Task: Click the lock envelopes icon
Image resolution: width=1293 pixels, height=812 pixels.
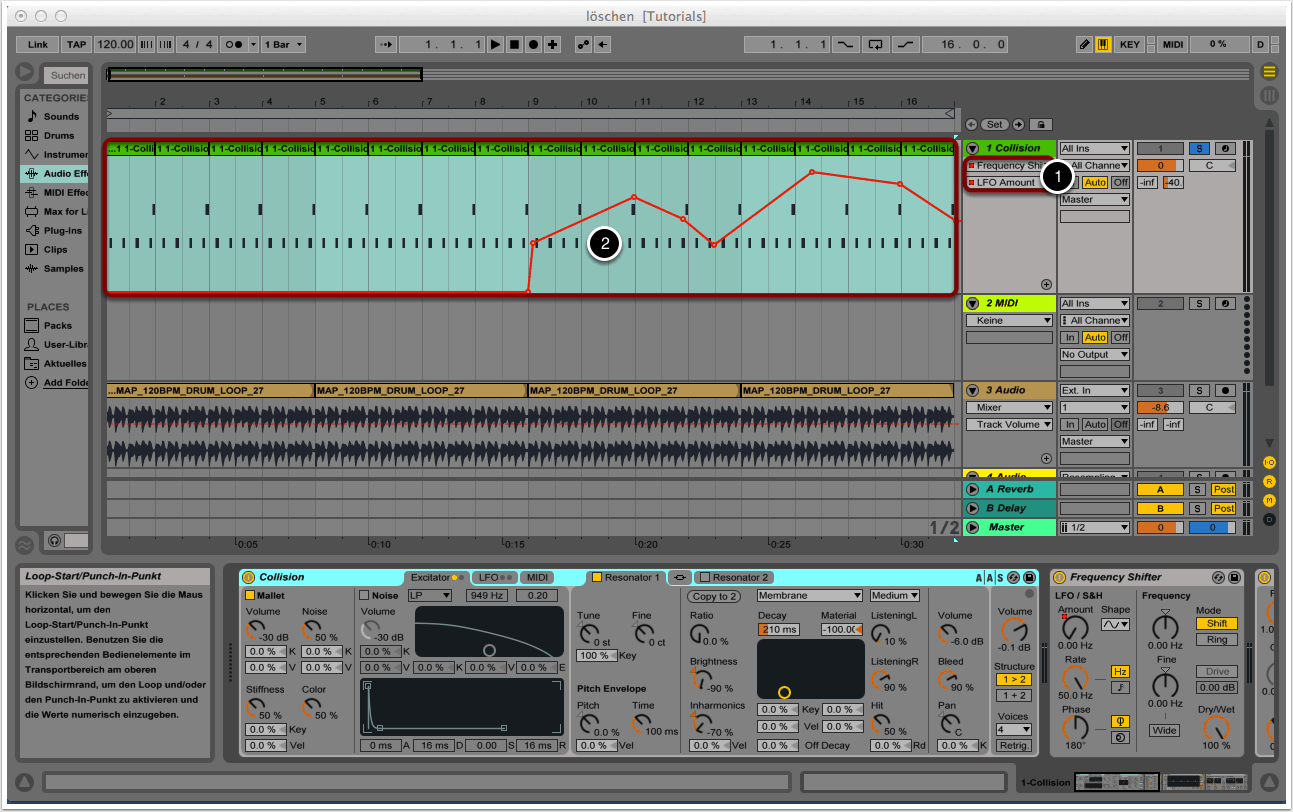Action: point(1041,125)
